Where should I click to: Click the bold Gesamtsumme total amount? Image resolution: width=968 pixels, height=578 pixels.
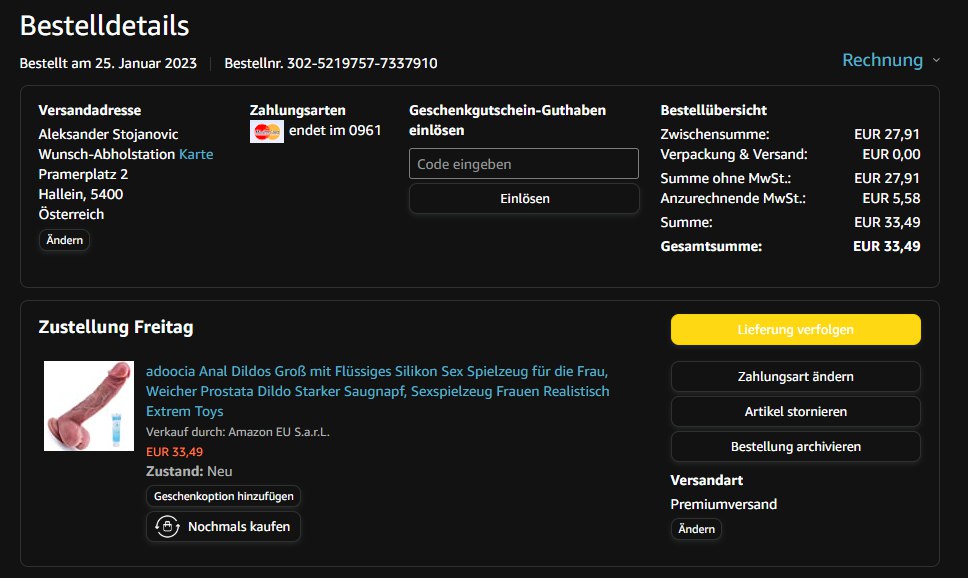[x=886, y=246]
